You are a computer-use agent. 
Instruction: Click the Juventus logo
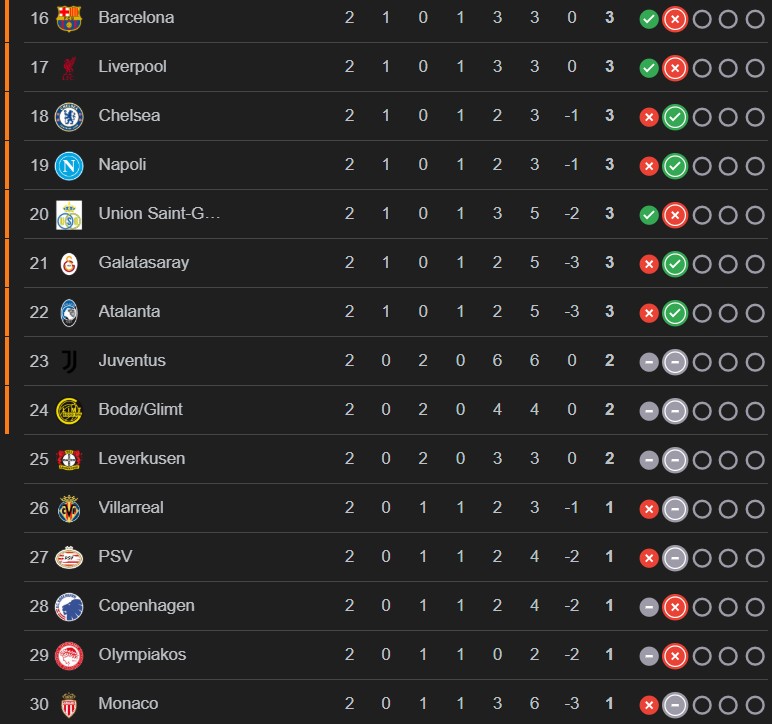[x=69, y=361]
